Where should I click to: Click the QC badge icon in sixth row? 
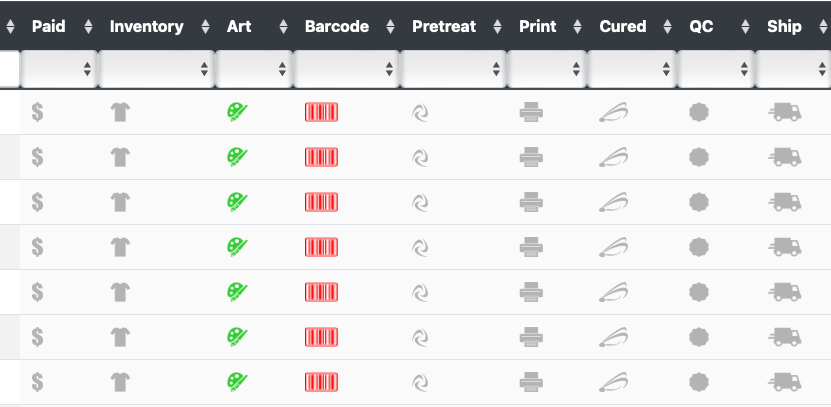pos(699,337)
